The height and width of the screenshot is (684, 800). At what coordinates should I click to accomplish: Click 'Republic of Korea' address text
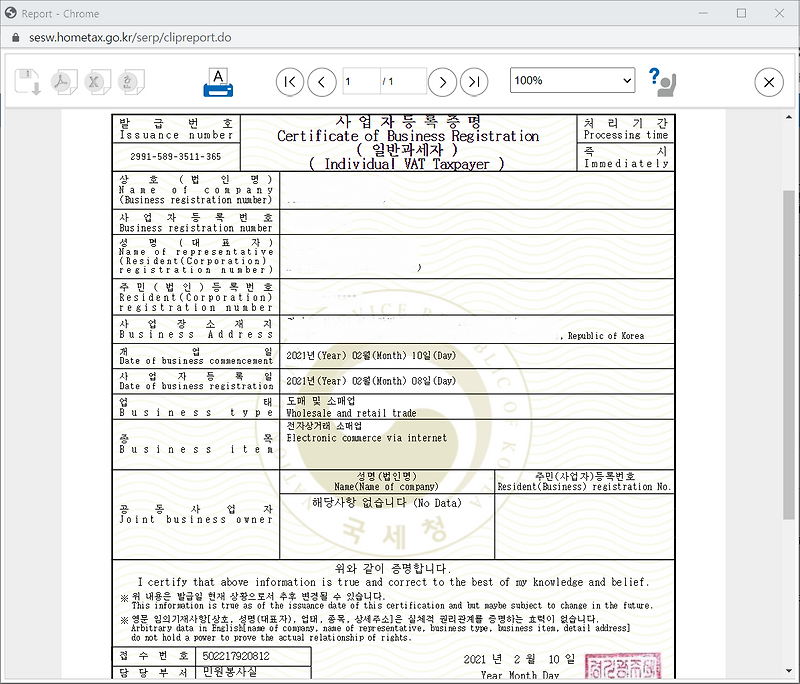coord(606,336)
